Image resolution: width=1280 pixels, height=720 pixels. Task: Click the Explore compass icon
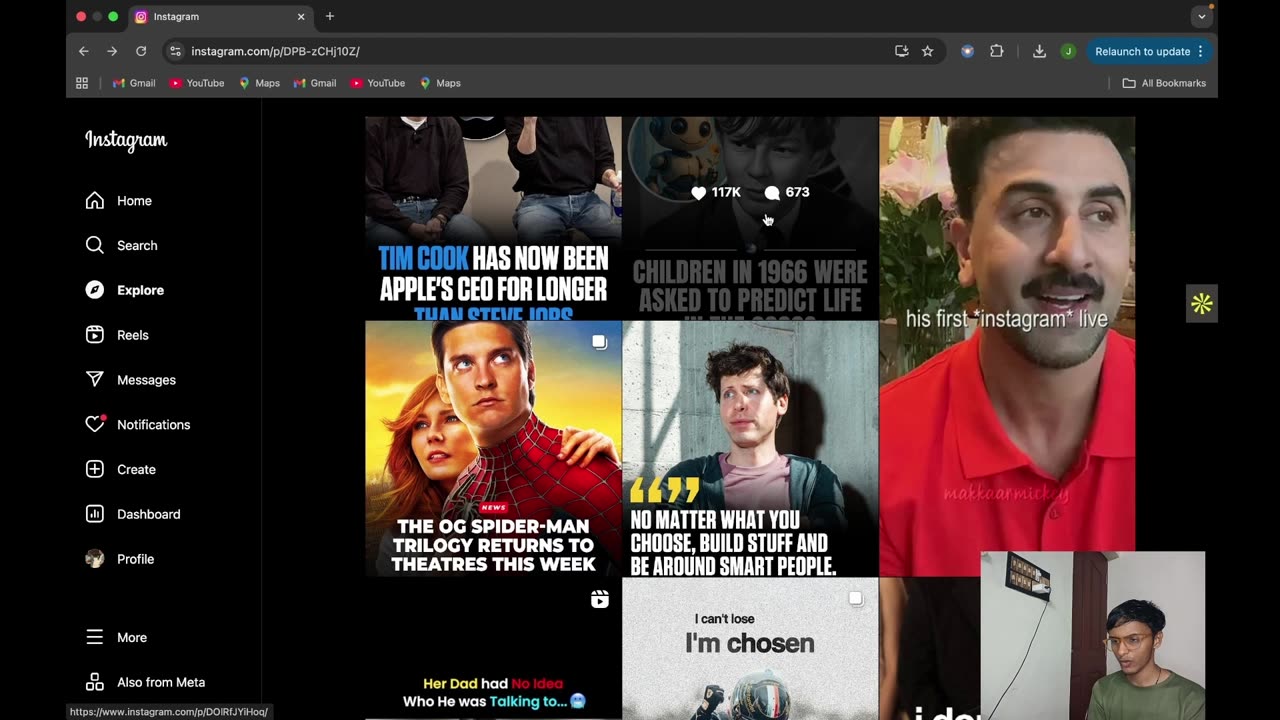[95, 290]
